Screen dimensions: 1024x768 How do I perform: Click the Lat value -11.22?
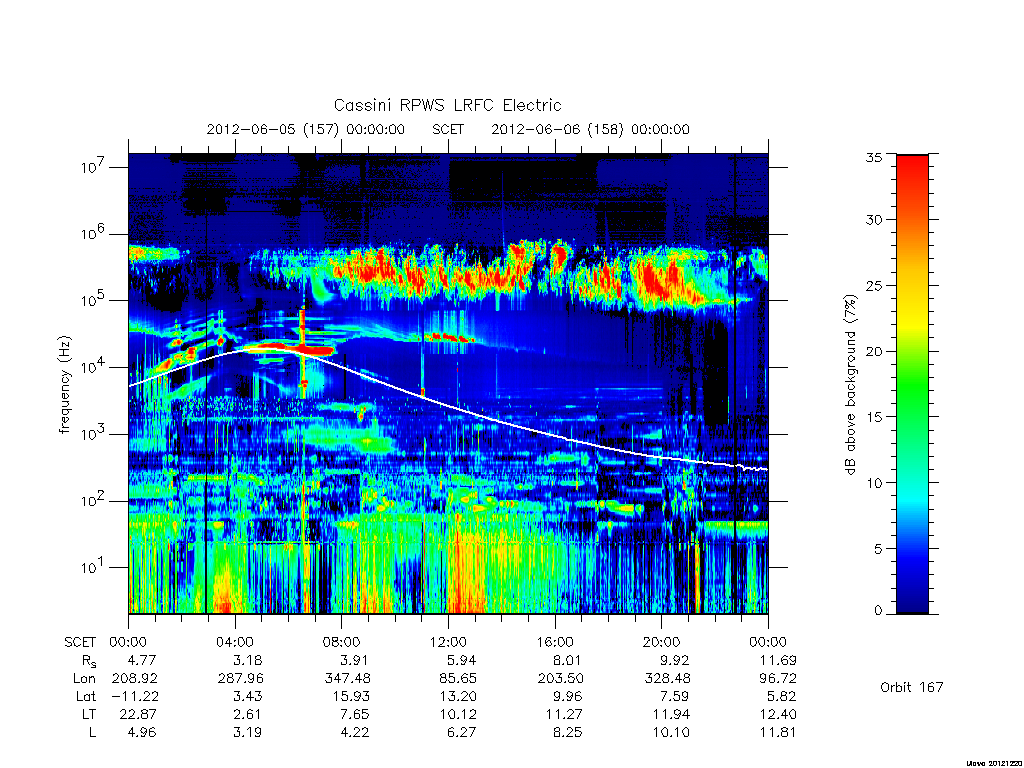pos(135,696)
